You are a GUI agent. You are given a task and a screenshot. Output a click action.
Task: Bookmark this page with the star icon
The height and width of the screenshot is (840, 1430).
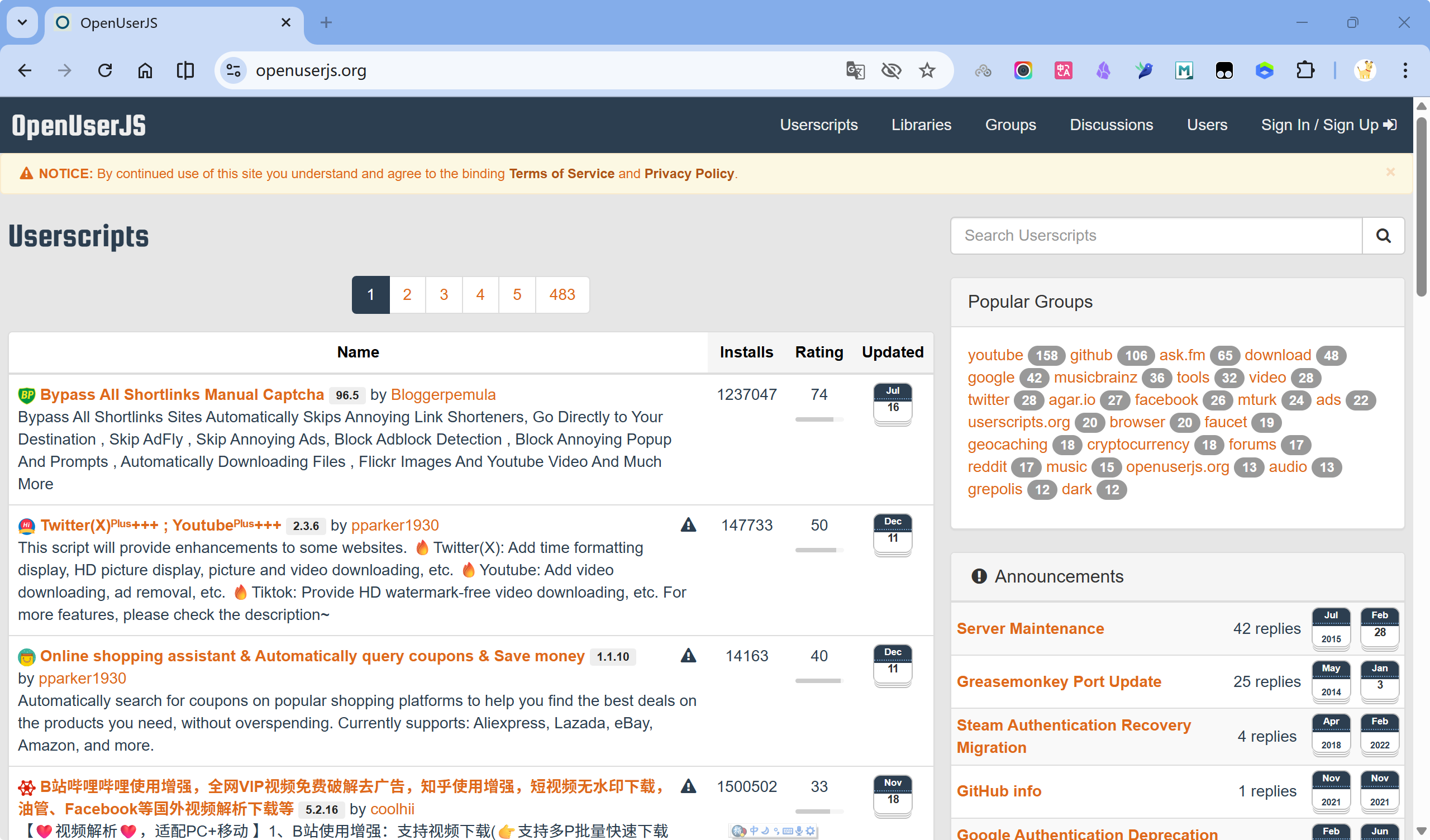click(927, 70)
